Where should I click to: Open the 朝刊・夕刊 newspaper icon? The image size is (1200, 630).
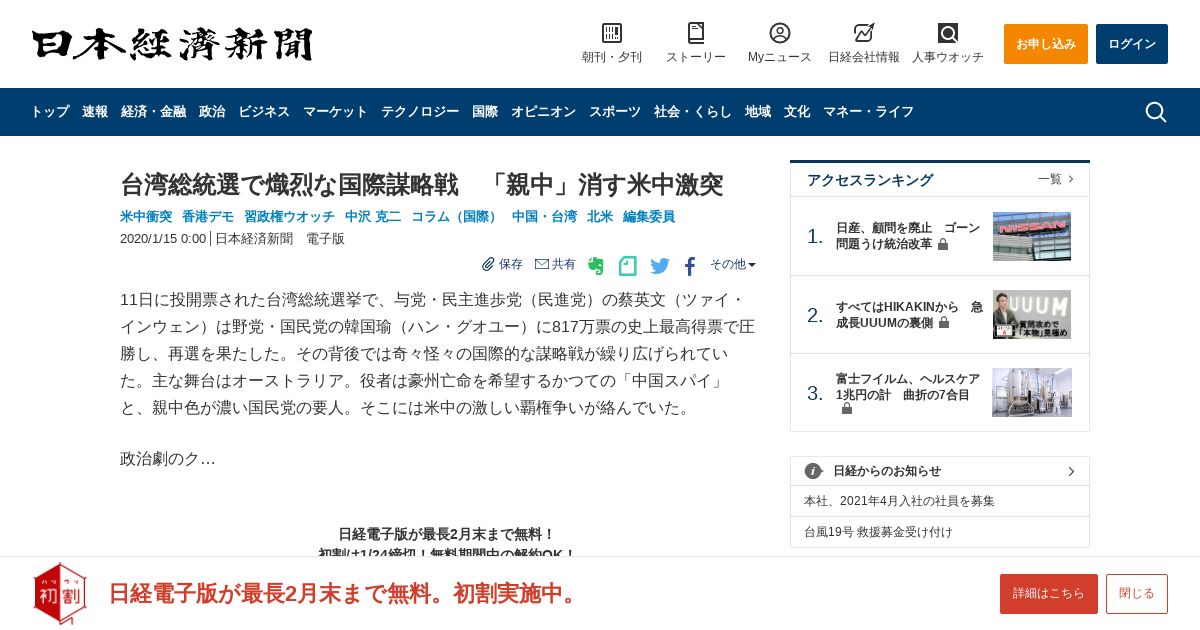[612, 33]
